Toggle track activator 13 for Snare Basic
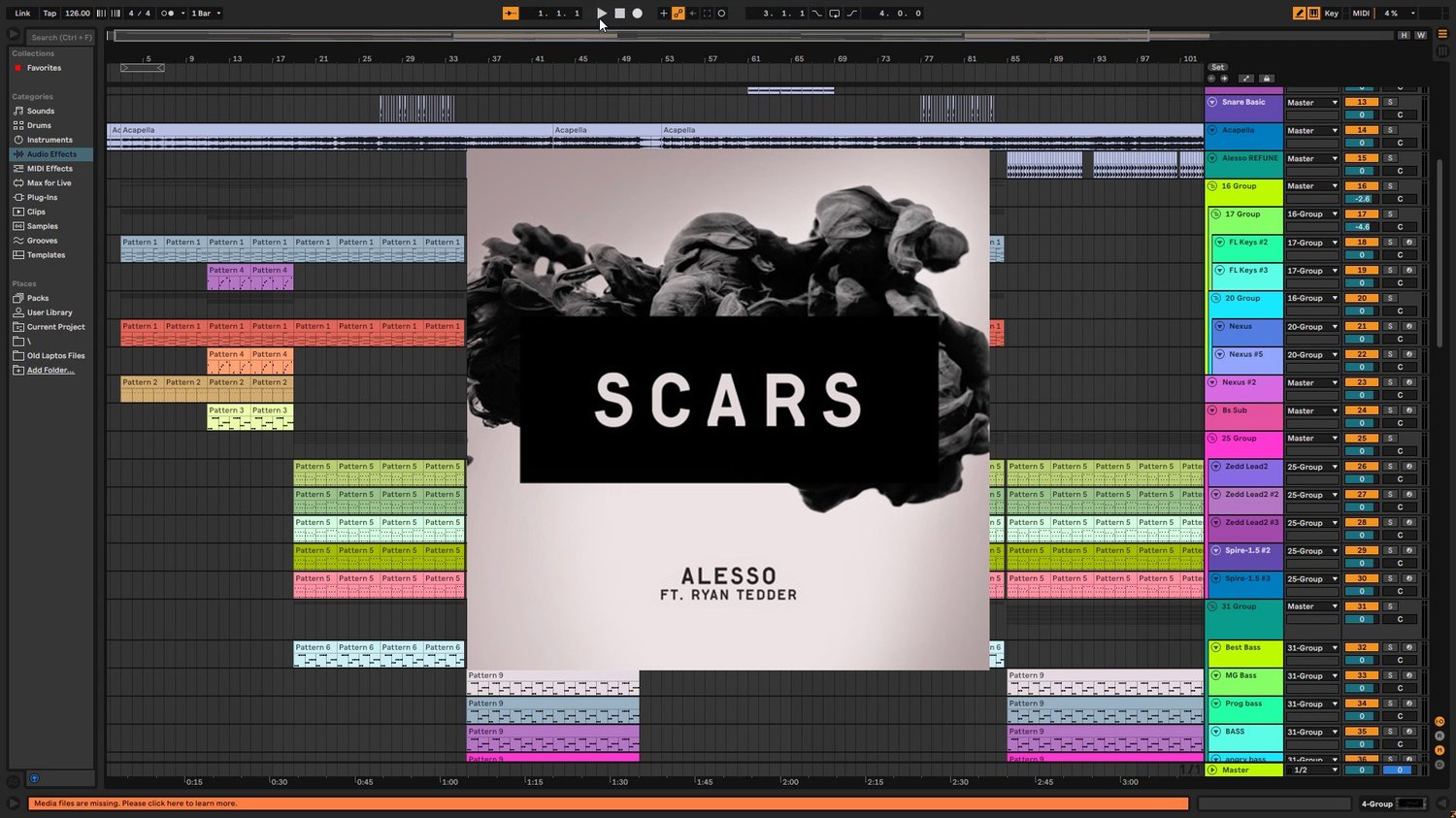The width and height of the screenshot is (1456, 818). 1362,102
